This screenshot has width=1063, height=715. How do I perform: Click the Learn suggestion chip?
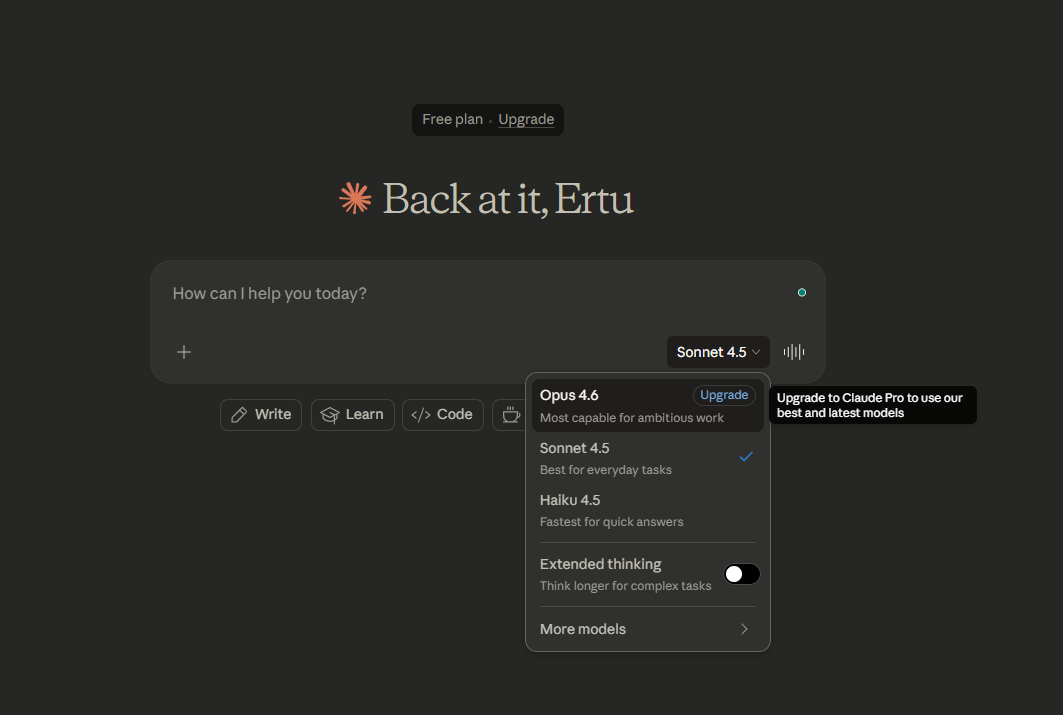353,415
